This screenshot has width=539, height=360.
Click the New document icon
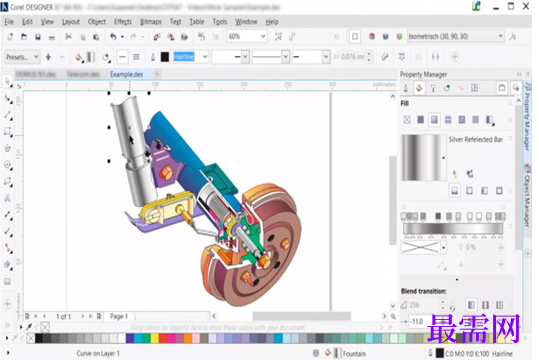10,36
